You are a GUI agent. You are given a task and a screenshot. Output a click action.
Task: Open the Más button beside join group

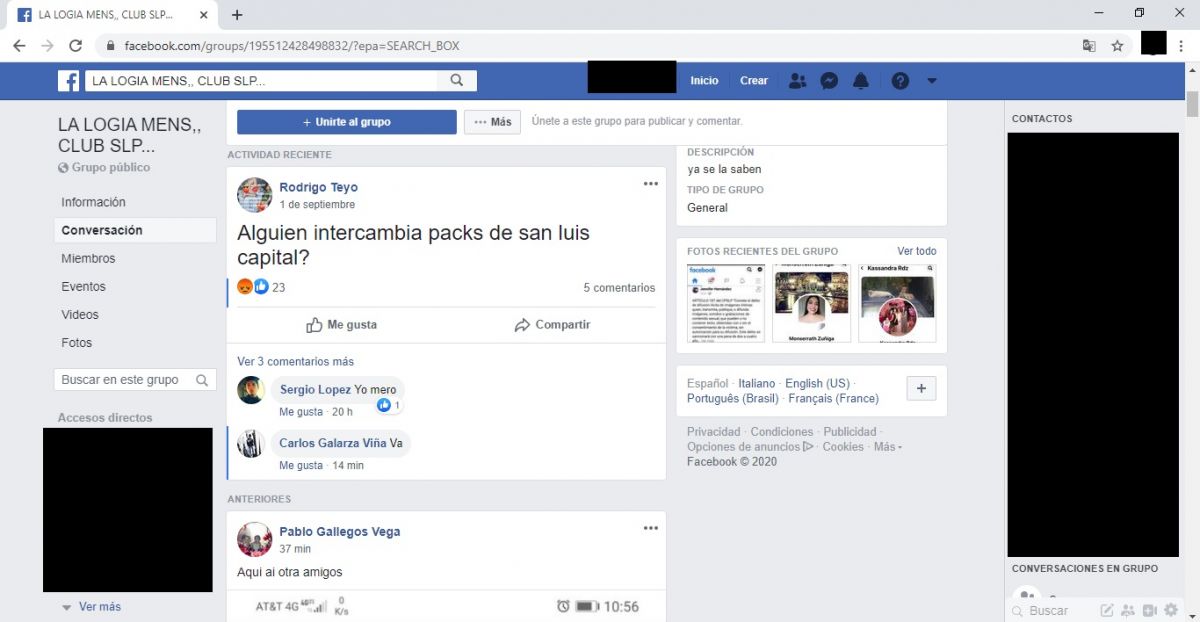[x=492, y=122]
